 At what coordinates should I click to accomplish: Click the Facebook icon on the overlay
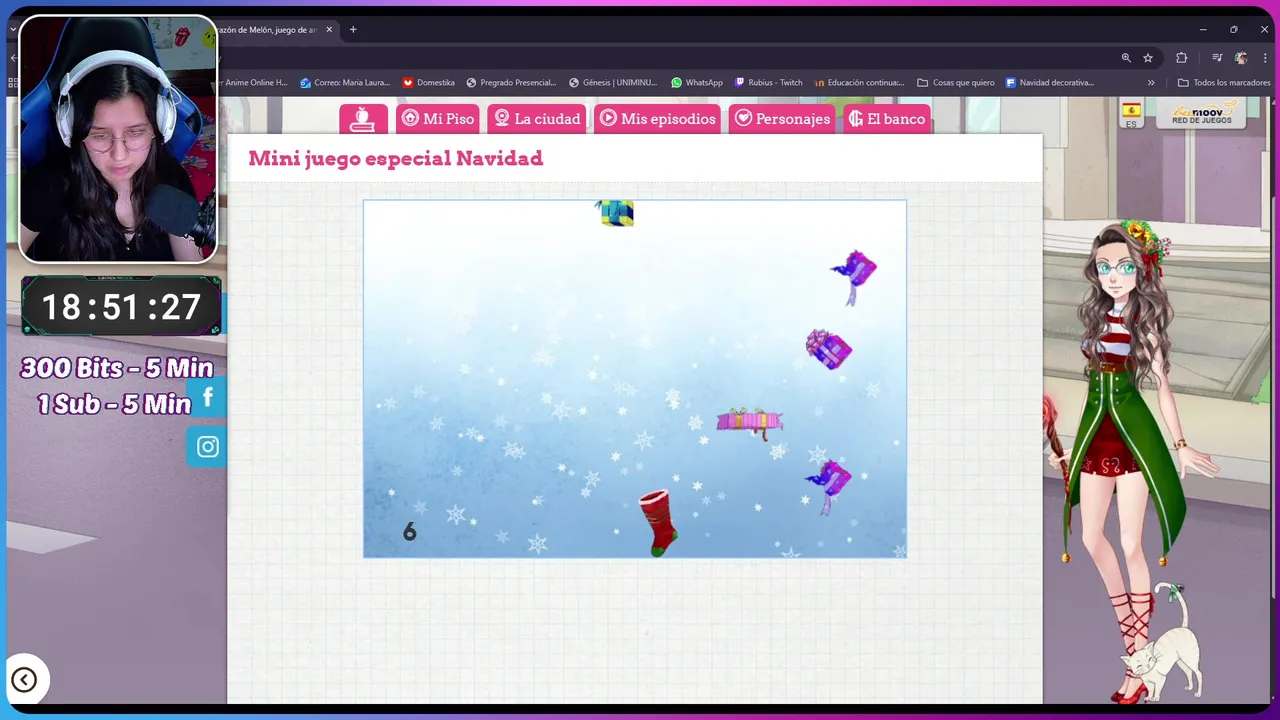[x=207, y=398]
